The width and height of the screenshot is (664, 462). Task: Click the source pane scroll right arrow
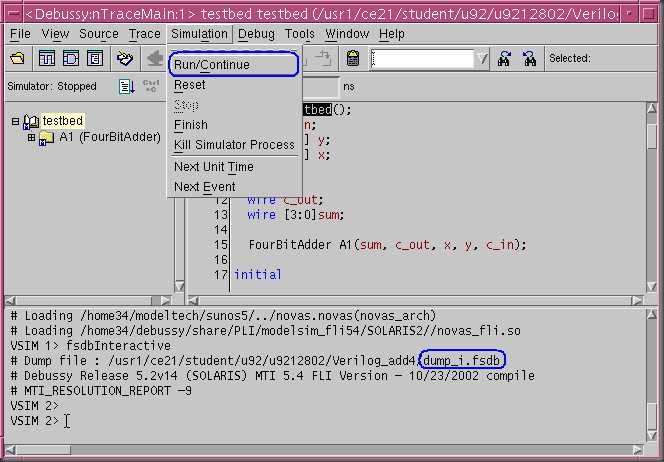tap(637, 300)
